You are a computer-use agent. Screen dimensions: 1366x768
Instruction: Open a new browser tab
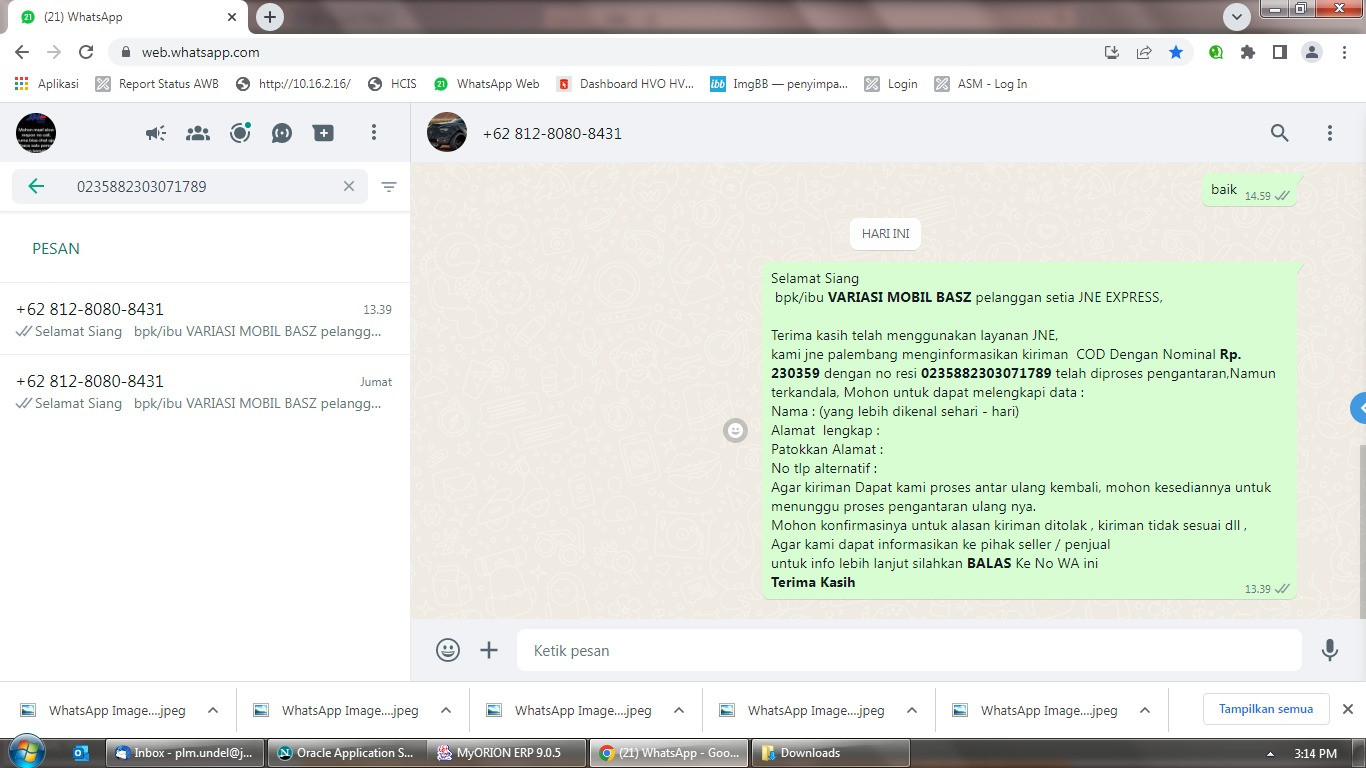[269, 16]
